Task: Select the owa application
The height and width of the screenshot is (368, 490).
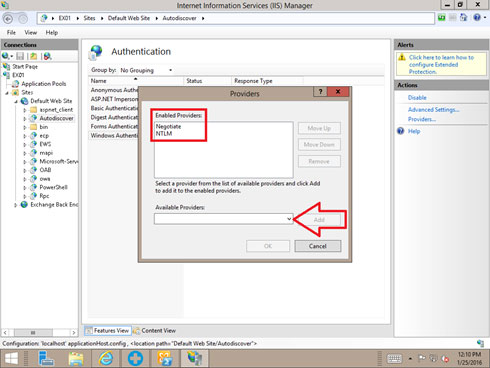Action: tap(45, 179)
